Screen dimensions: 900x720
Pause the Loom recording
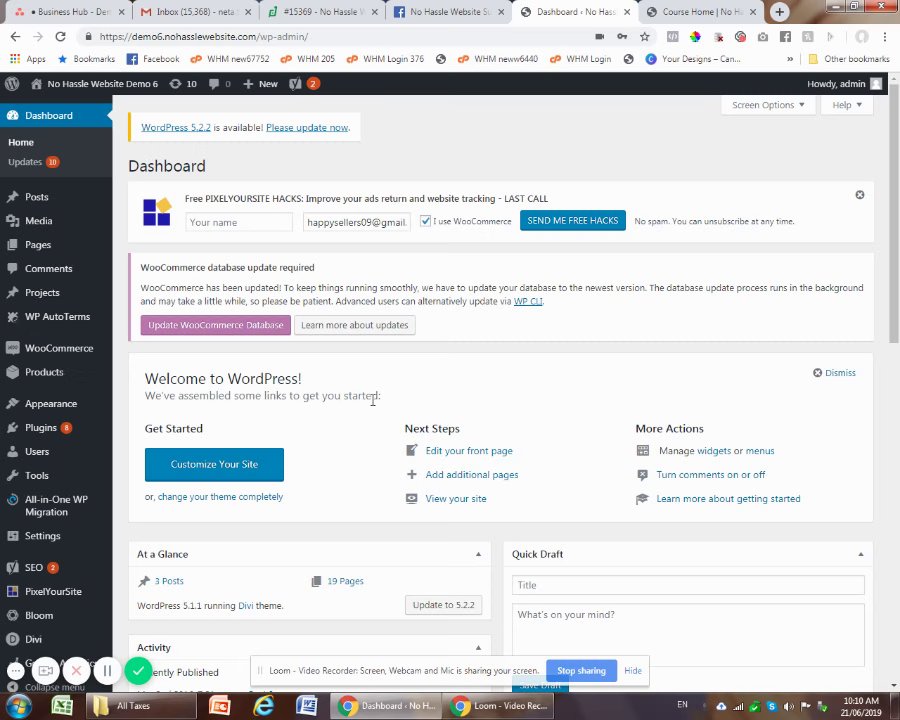coord(107,671)
